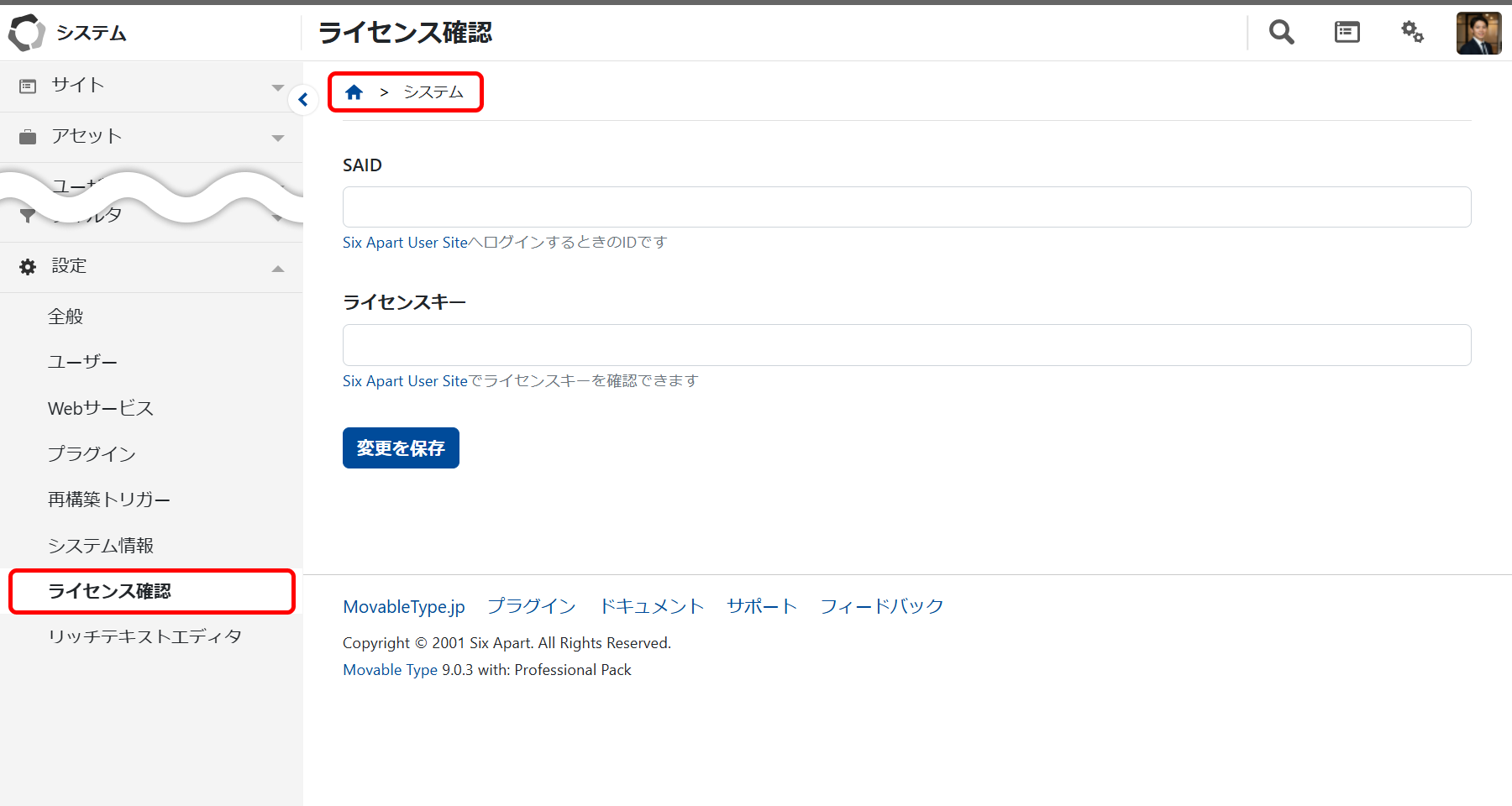Click the gear icon beside 設定
Image resolution: width=1512 pixels, height=806 pixels.
[28, 267]
